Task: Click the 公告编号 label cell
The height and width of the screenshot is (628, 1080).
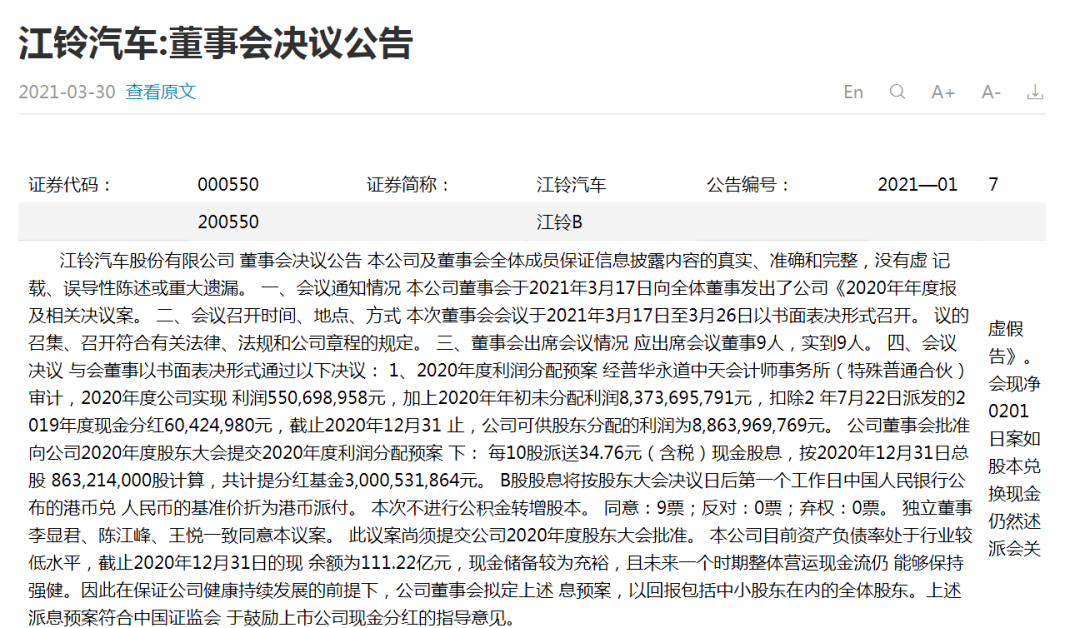Action: pyautogui.click(x=748, y=185)
